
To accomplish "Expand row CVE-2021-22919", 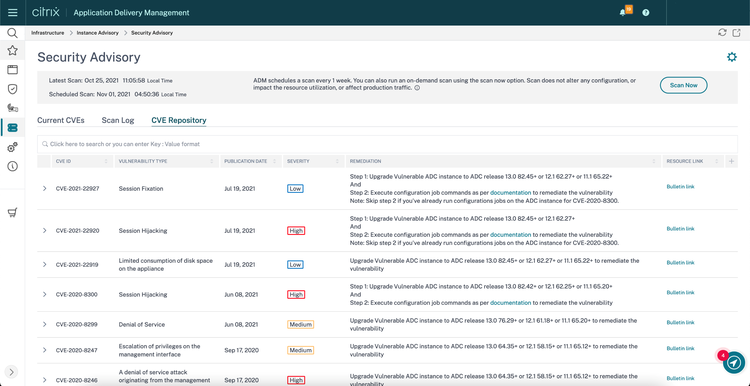I will pos(44,265).
